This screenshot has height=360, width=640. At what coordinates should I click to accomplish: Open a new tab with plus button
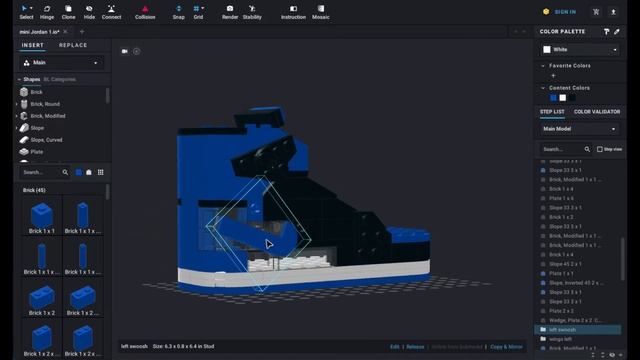(x=82, y=31)
